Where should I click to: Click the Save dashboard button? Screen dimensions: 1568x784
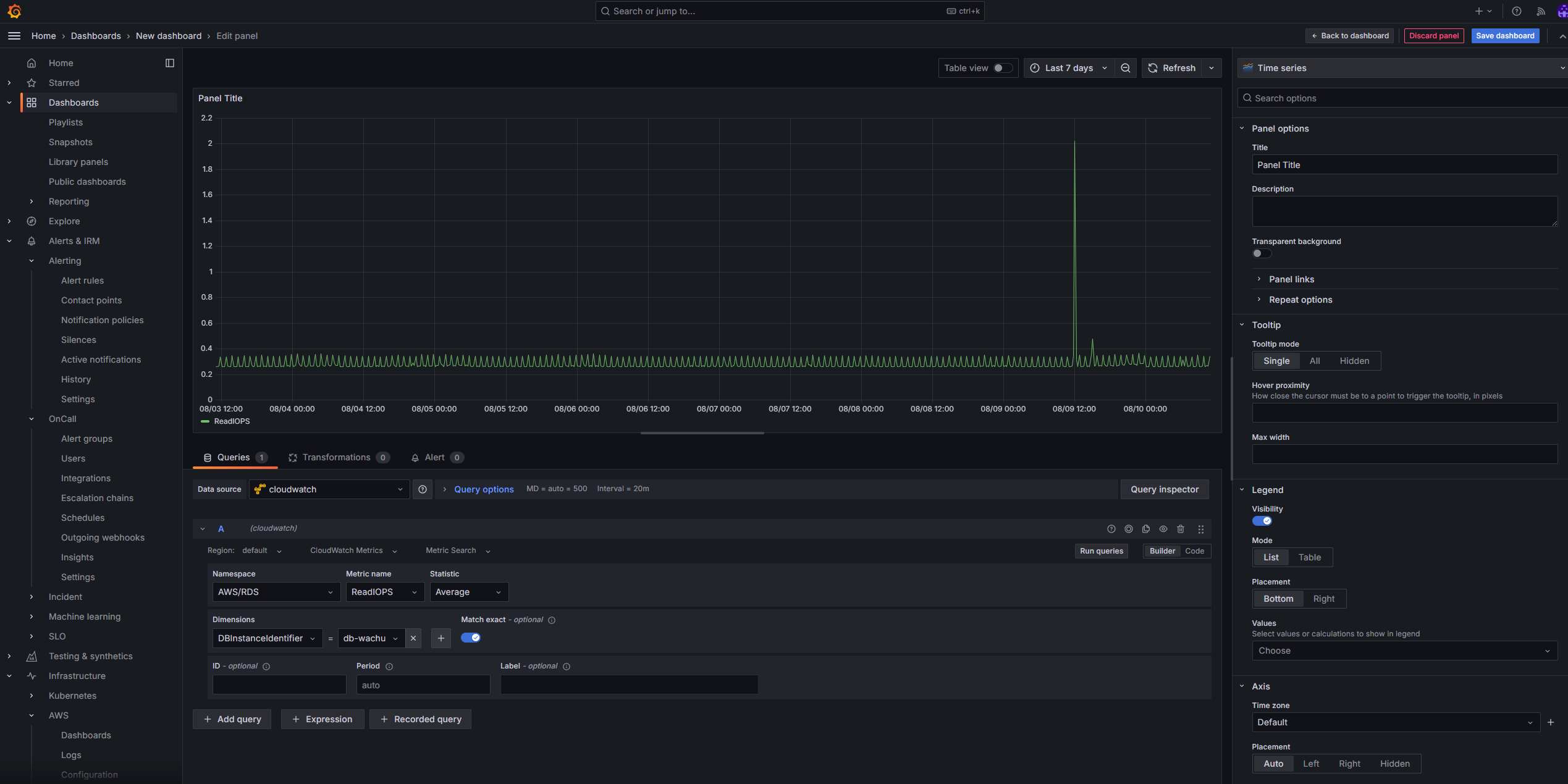1505,36
